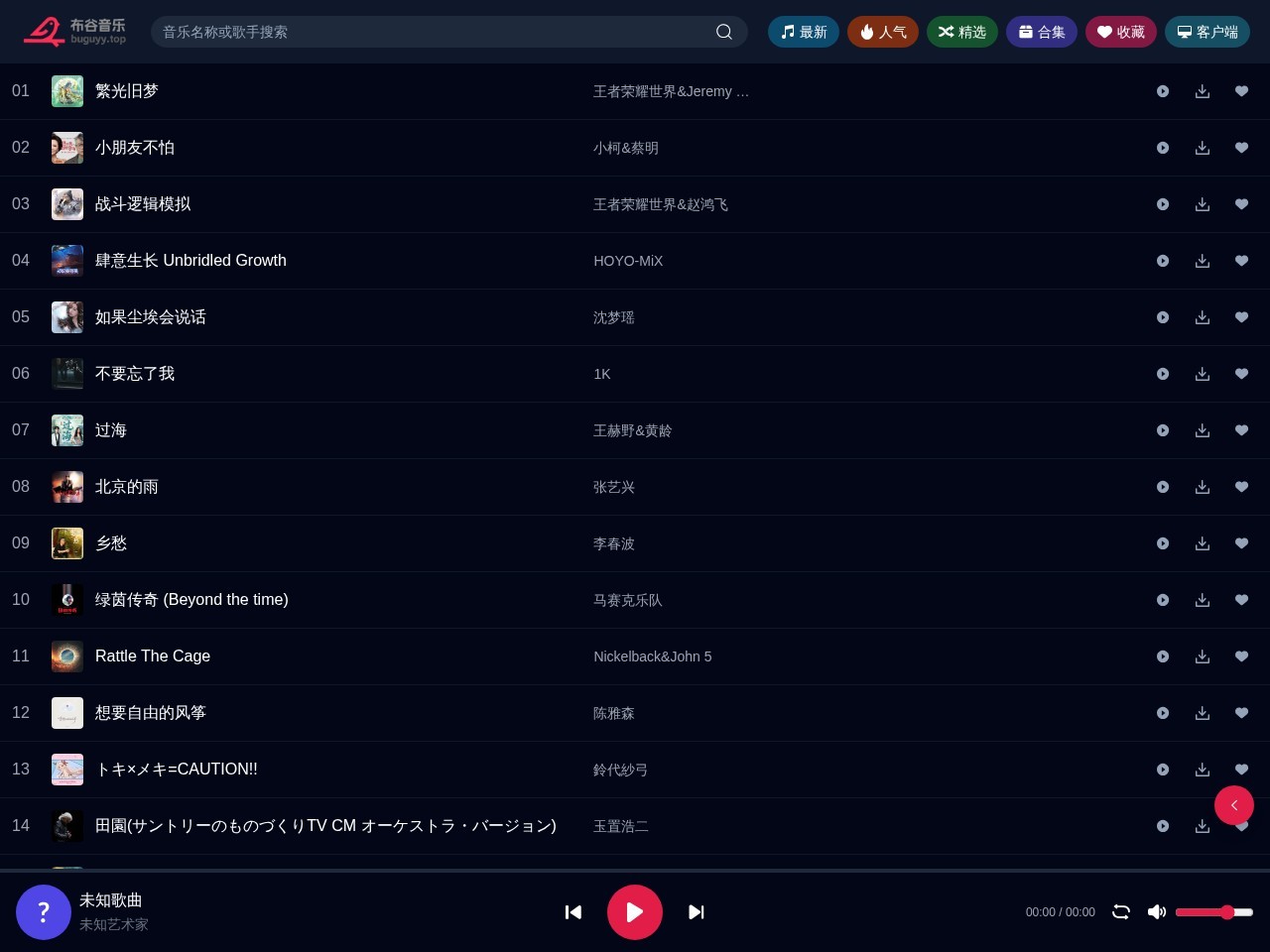Play the song 乡愁
Image resolution: width=1270 pixels, height=952 pixels.
tap(1163, 543)
